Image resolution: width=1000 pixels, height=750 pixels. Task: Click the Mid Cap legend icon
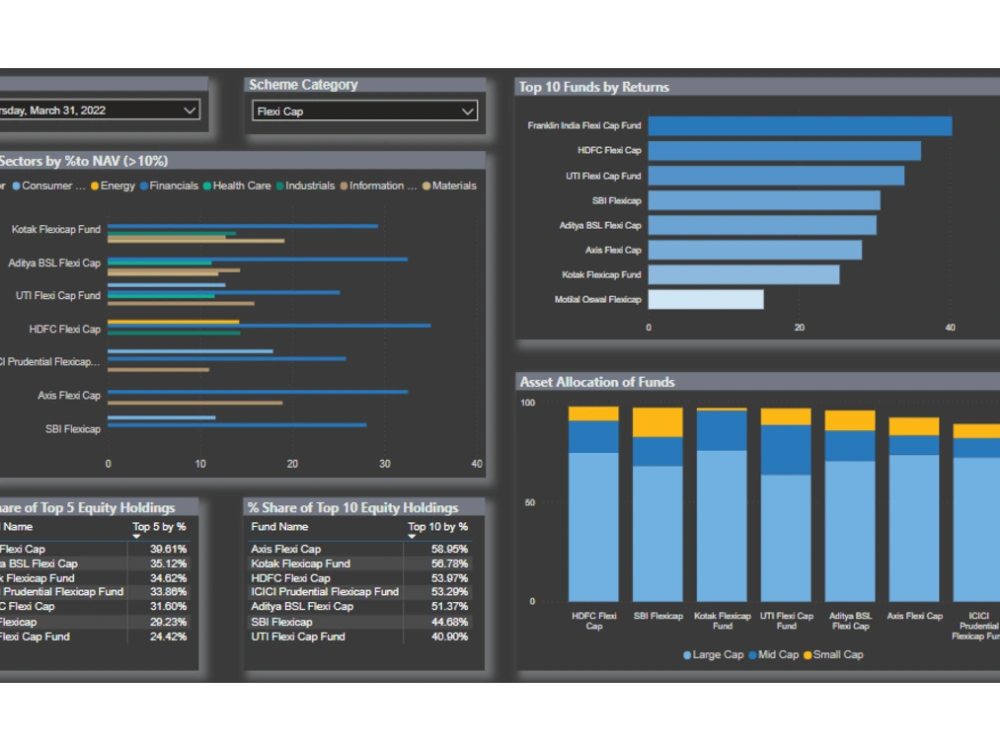[750, 655]
